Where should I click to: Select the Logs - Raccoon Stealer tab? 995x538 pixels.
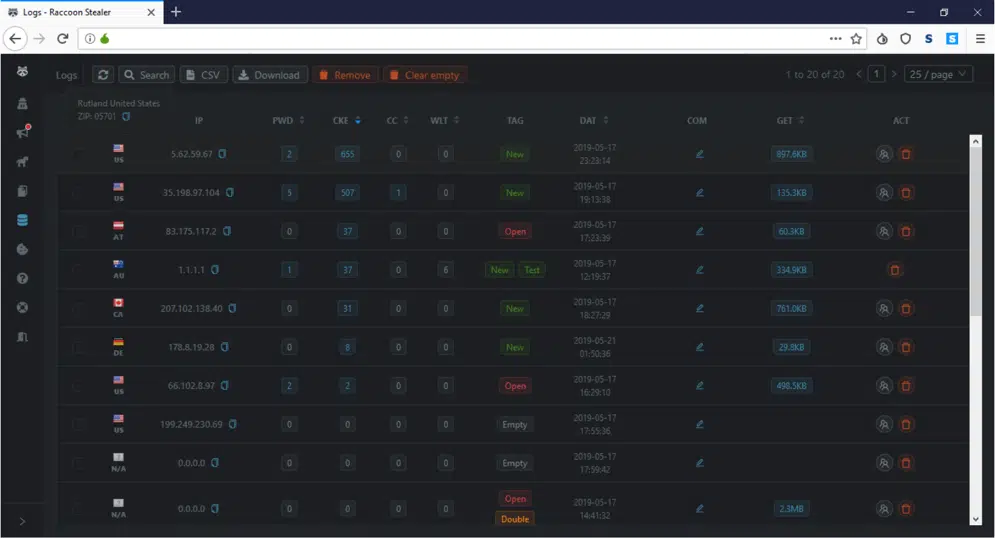pos(81,12)
